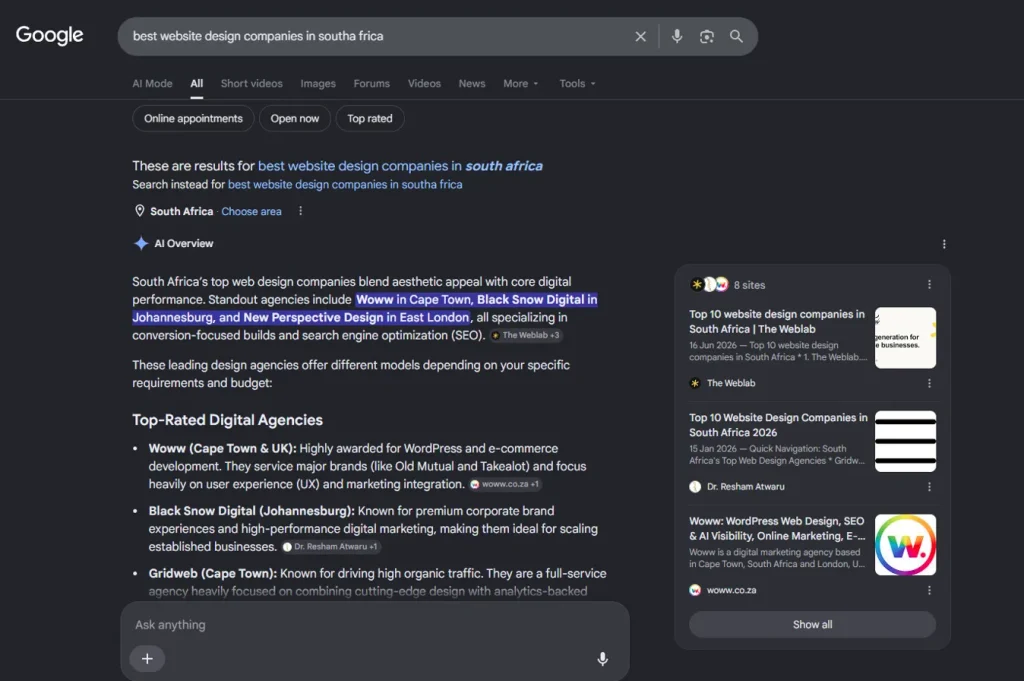Switch to Images tab
1024x681 pixels.
pyautogui.click(x=318, y=84)
